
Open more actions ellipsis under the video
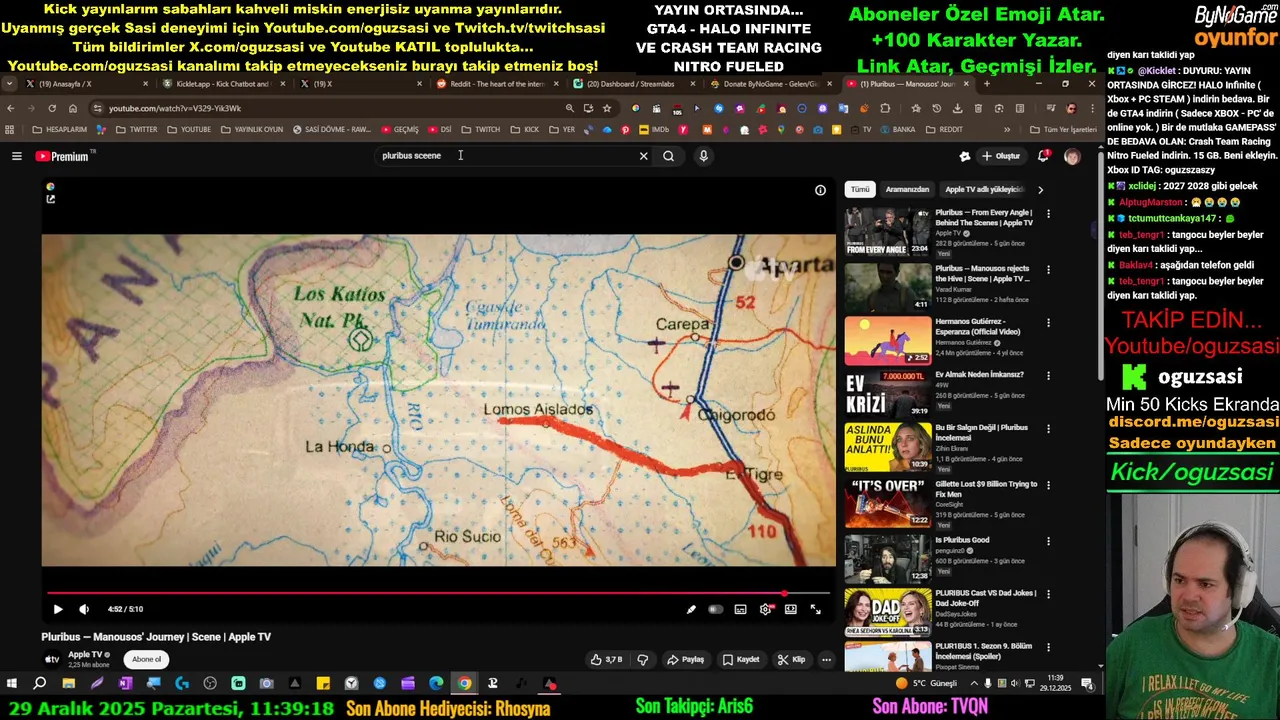pos(826,660)
